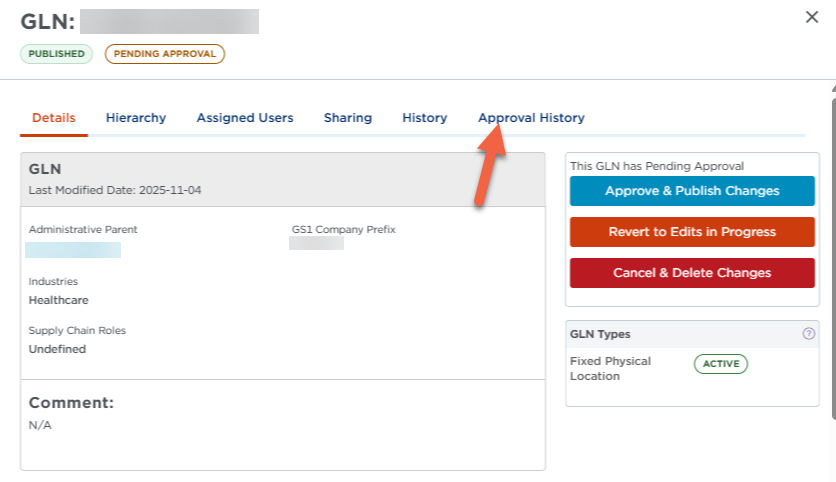Select the Details tab
This screenshot has height=482, width=836.
(x=54, y=118)
